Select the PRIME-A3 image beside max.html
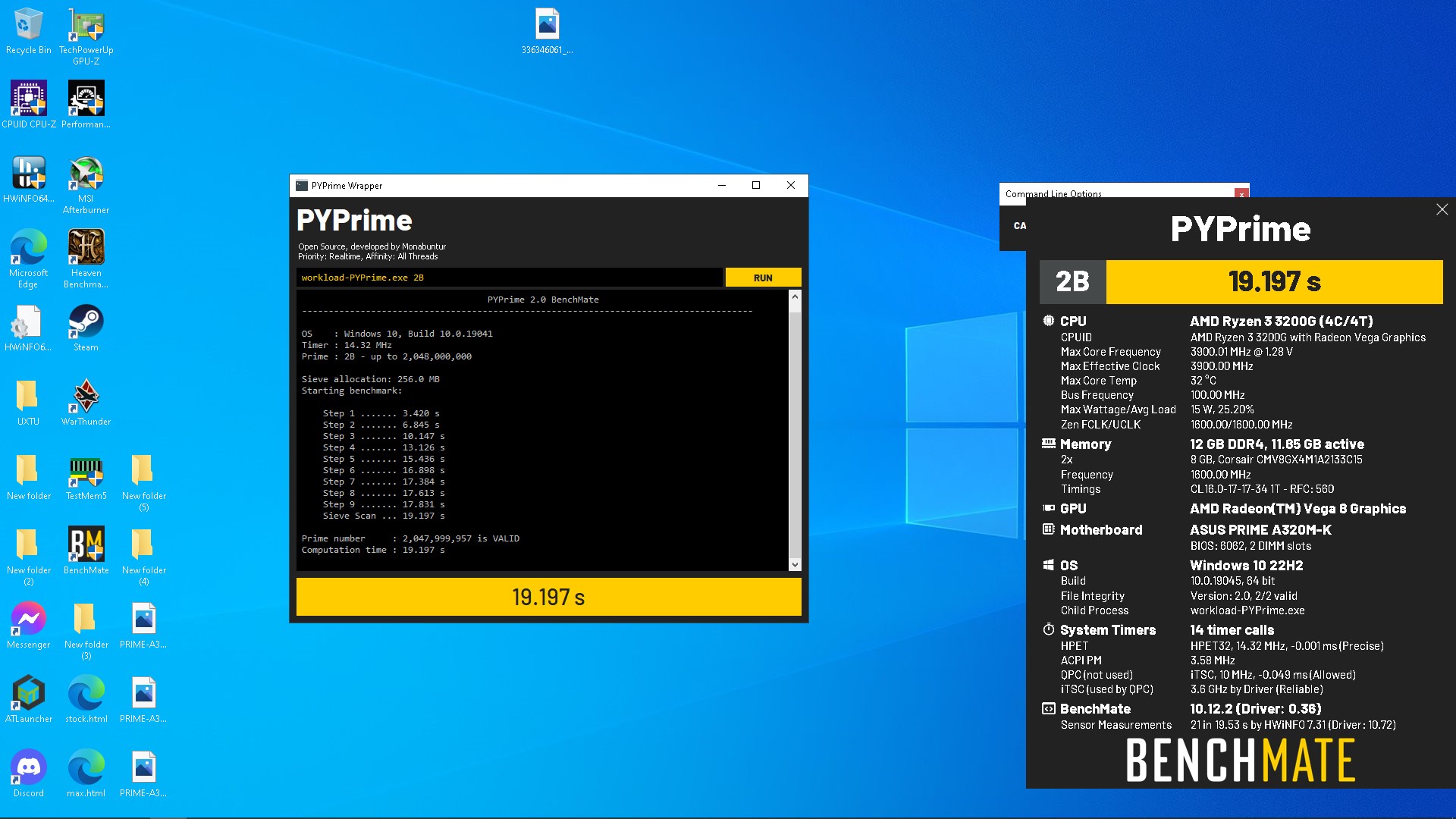The image size is (1456, 819). coord(143,773)
